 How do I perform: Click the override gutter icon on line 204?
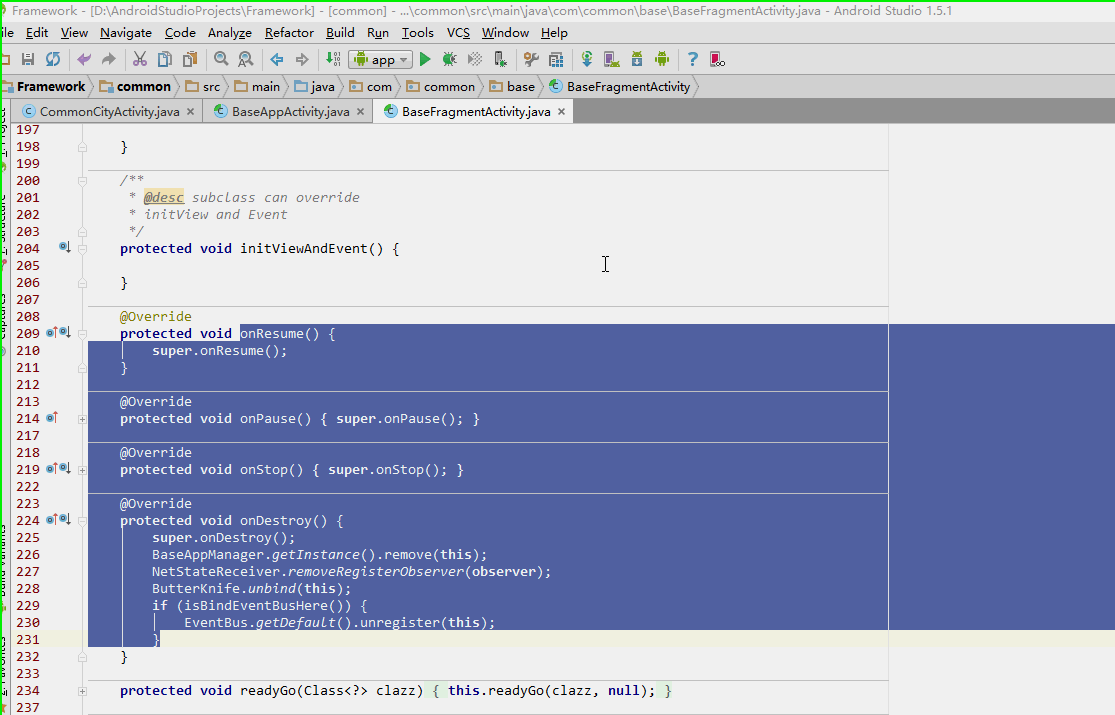pyautogui.click(x=65, y=247)
